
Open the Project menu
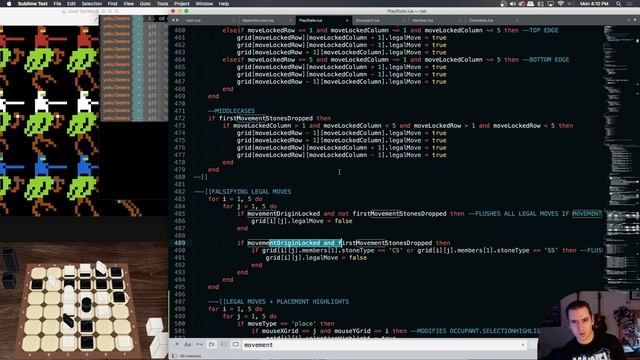[x=182, y=4]
